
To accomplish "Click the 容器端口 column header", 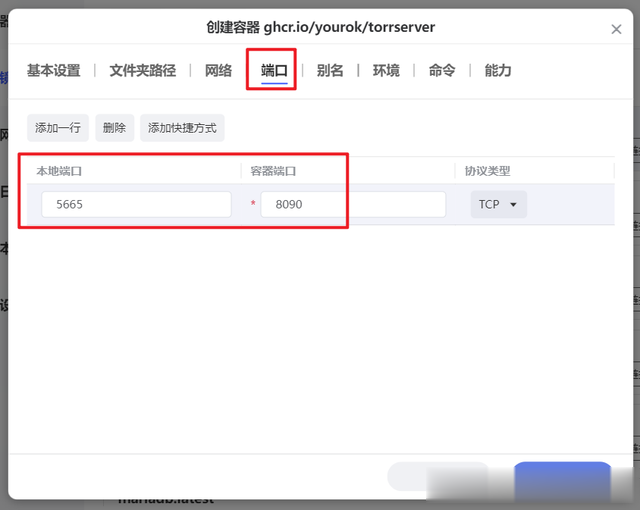I will tap(273, 171).
